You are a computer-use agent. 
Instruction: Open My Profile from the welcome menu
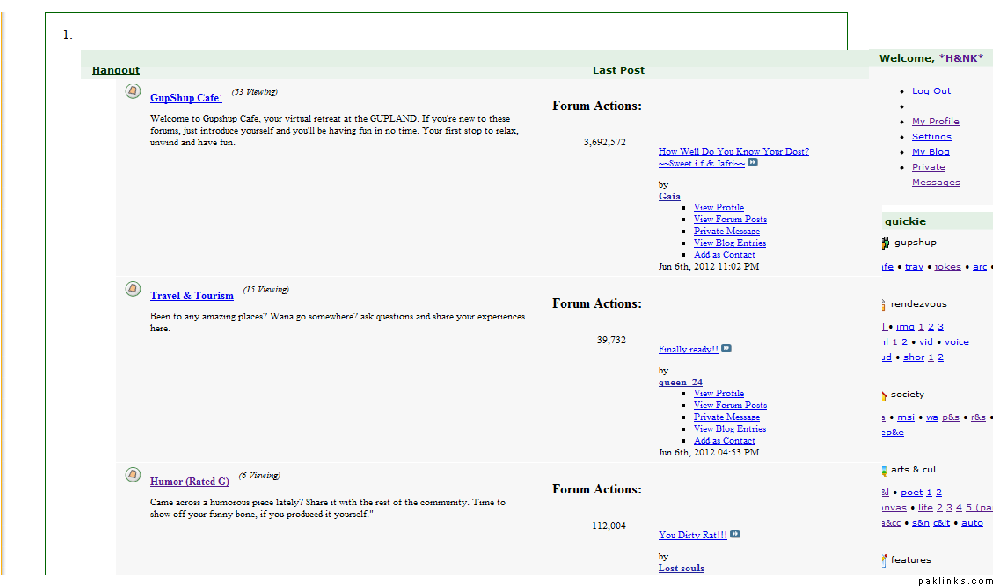[x=935, y=122]
